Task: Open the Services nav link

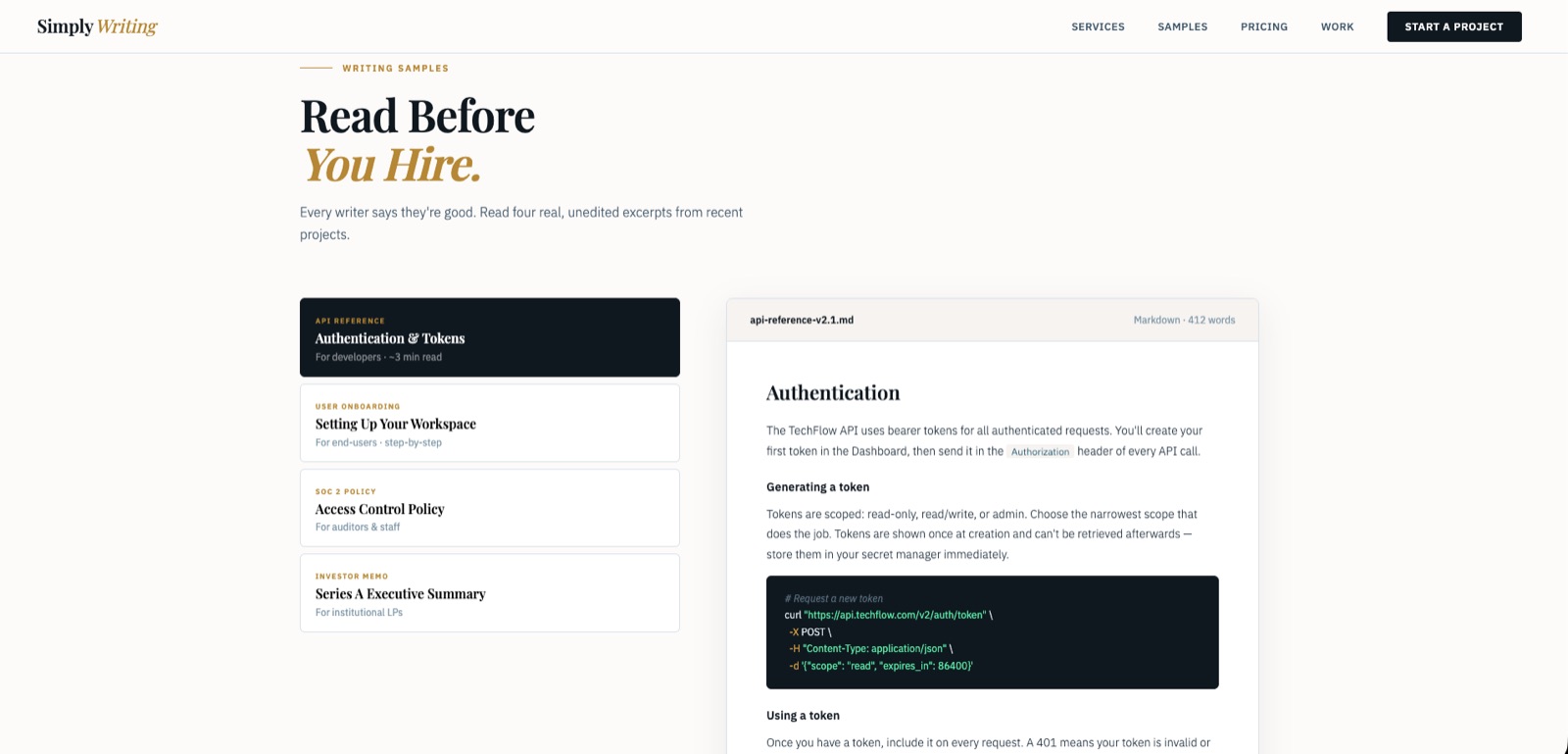Action: tap(1098, 26)
